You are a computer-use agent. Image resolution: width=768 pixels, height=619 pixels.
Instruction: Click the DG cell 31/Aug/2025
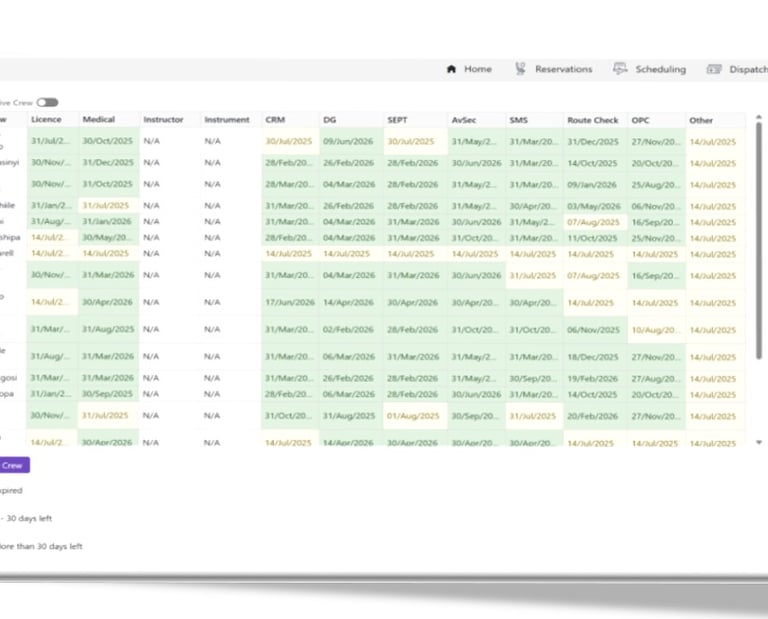pos(349,416)
